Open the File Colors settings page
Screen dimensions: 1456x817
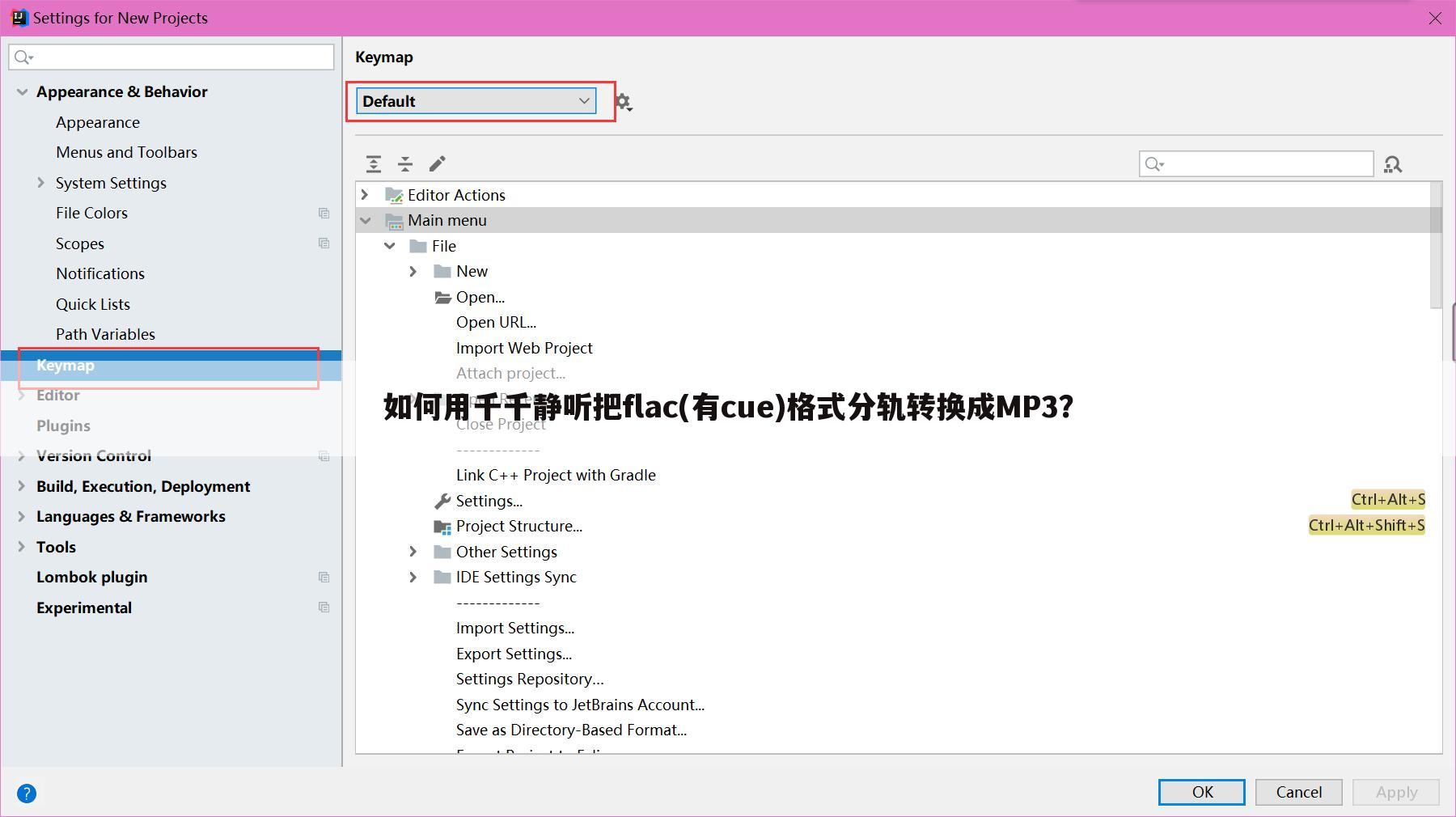pos(91,213)
